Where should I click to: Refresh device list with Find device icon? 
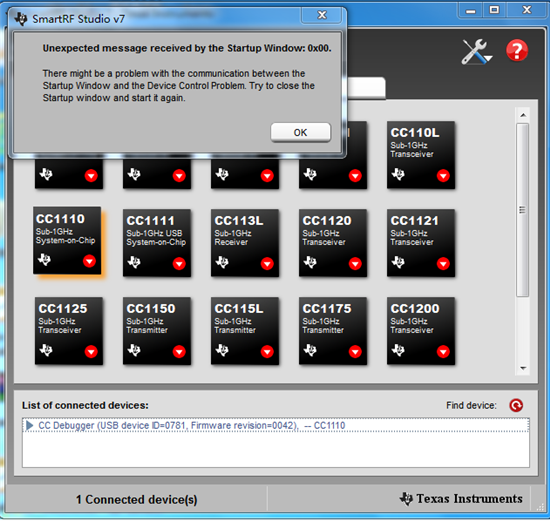point(516,405)
